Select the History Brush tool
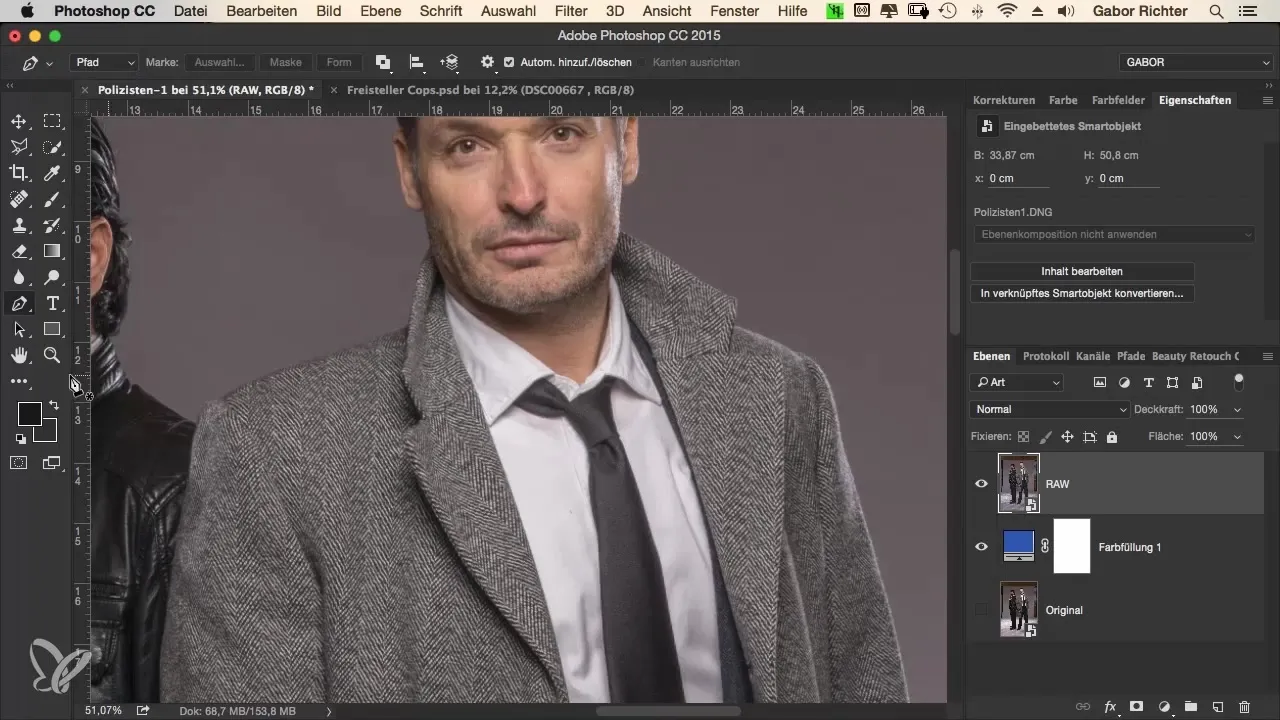This screenshot has height=720, width=1280. coord(52,225)
